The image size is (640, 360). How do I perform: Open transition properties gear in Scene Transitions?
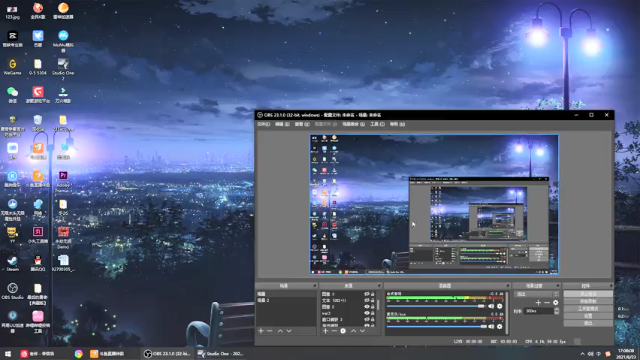pyautogui.click(x=556, y=302)
